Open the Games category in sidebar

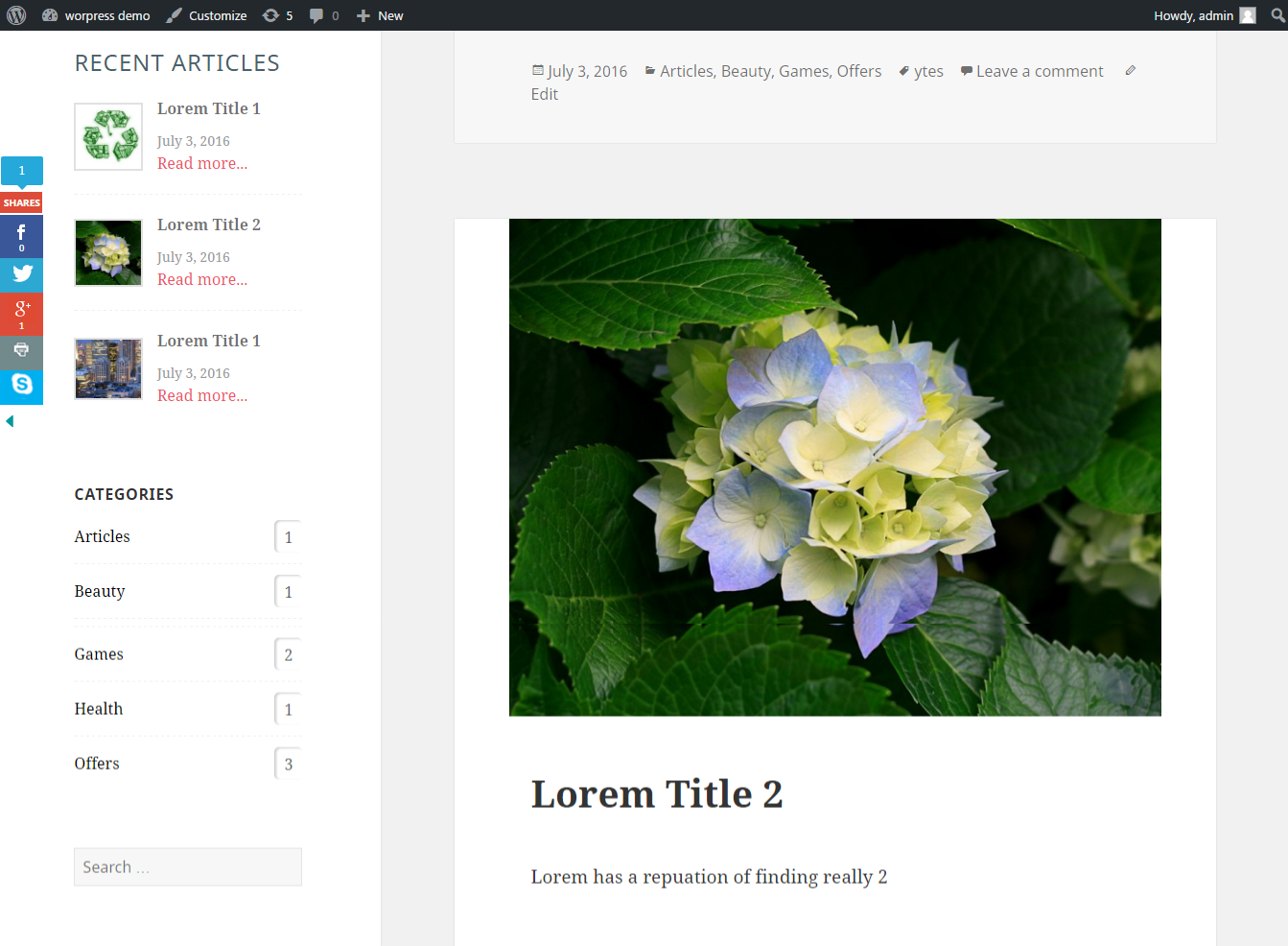tap(99, 654)
